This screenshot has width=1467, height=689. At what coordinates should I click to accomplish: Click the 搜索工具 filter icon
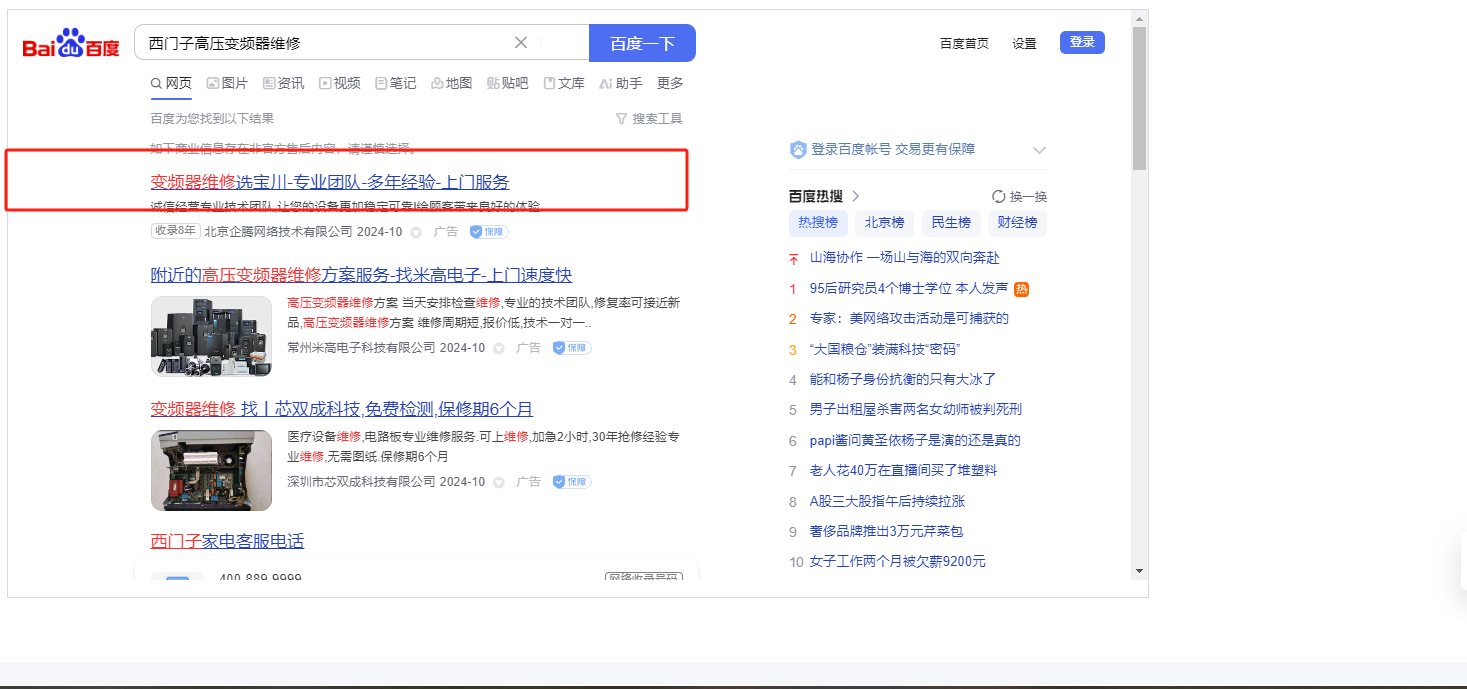pyautogui.click(x=622, y=119)
